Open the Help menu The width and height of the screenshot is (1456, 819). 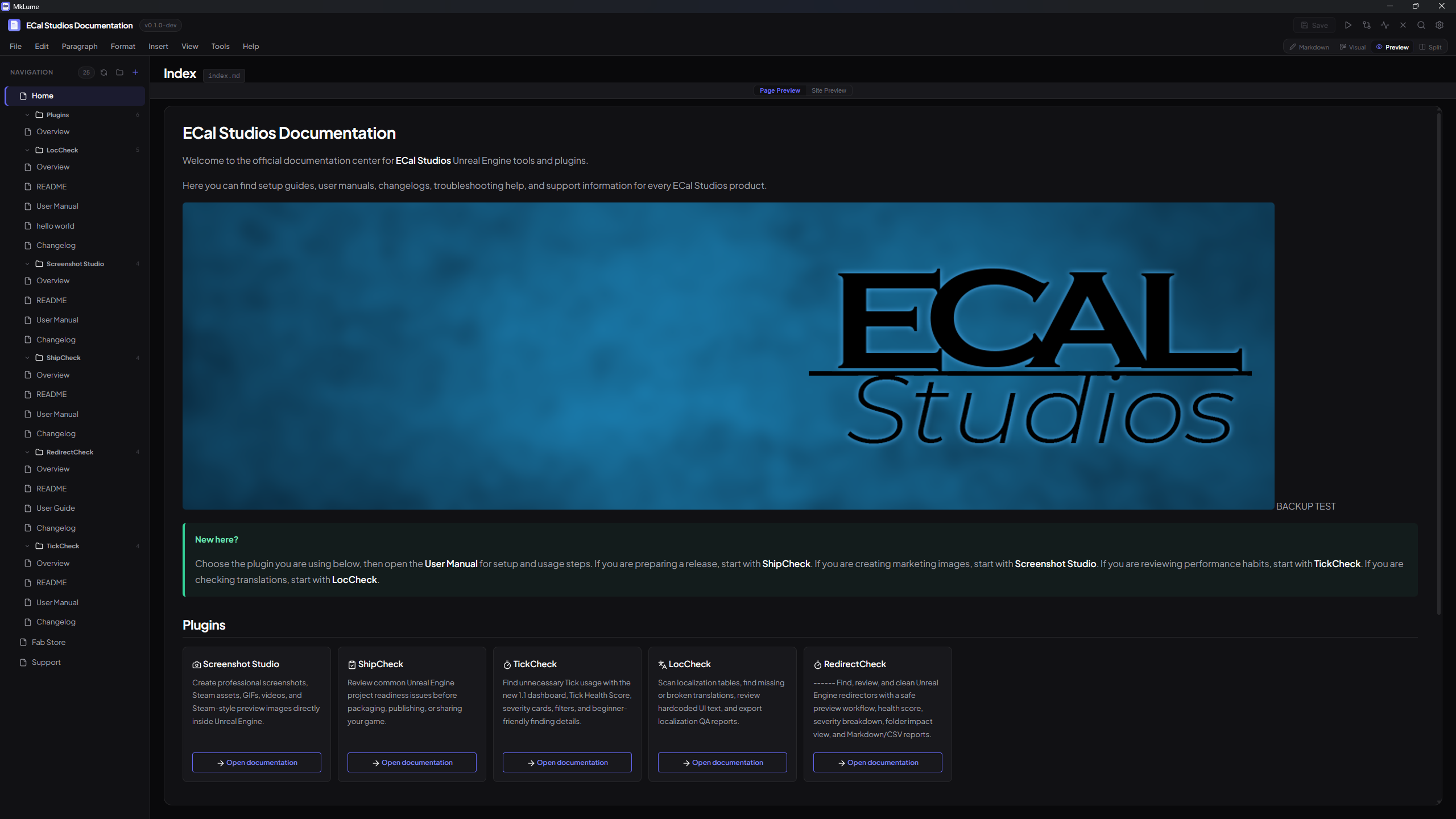pos(250,46)
